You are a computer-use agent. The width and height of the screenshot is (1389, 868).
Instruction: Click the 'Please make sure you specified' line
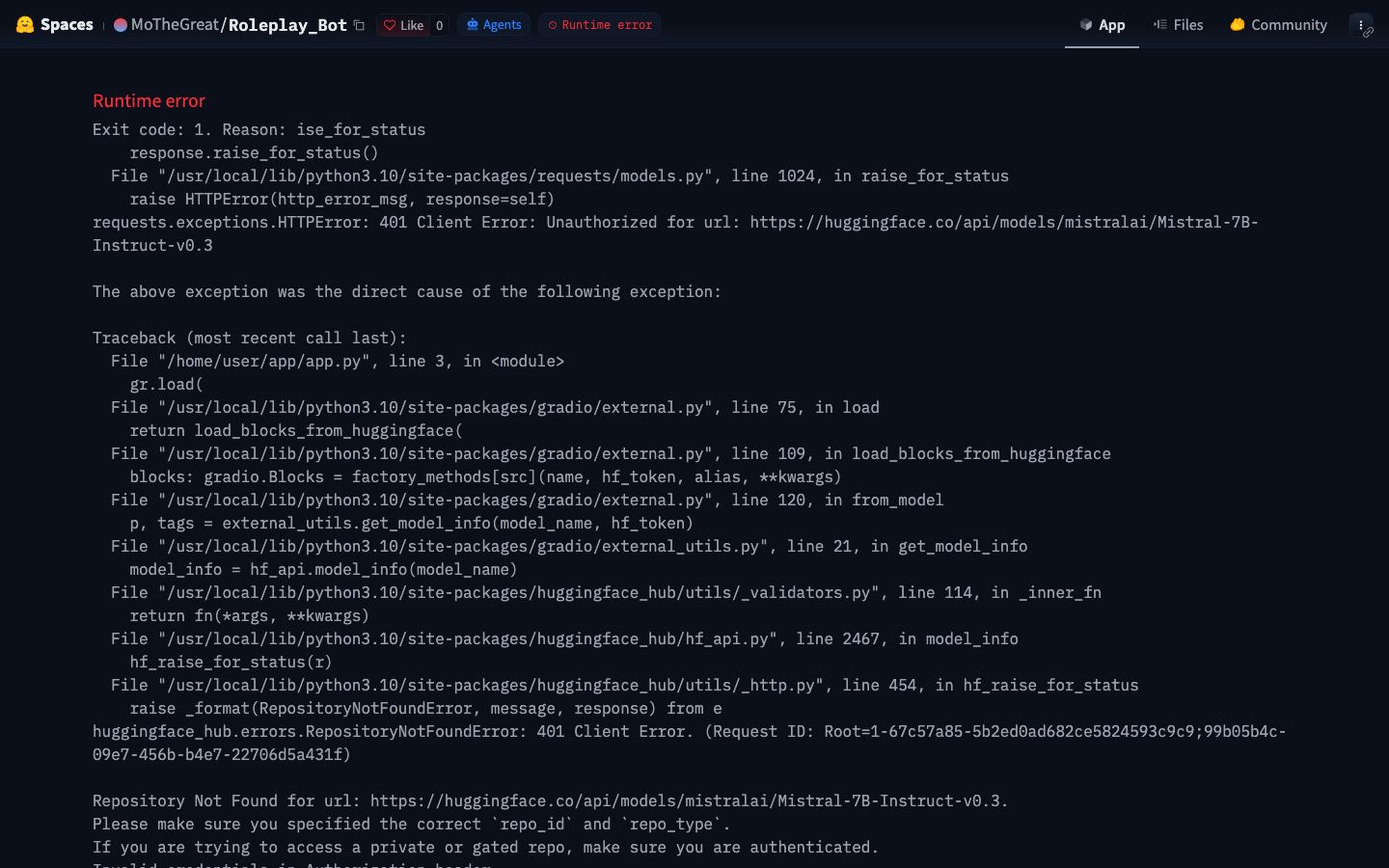pyautogui.click(x=411, y=824)
